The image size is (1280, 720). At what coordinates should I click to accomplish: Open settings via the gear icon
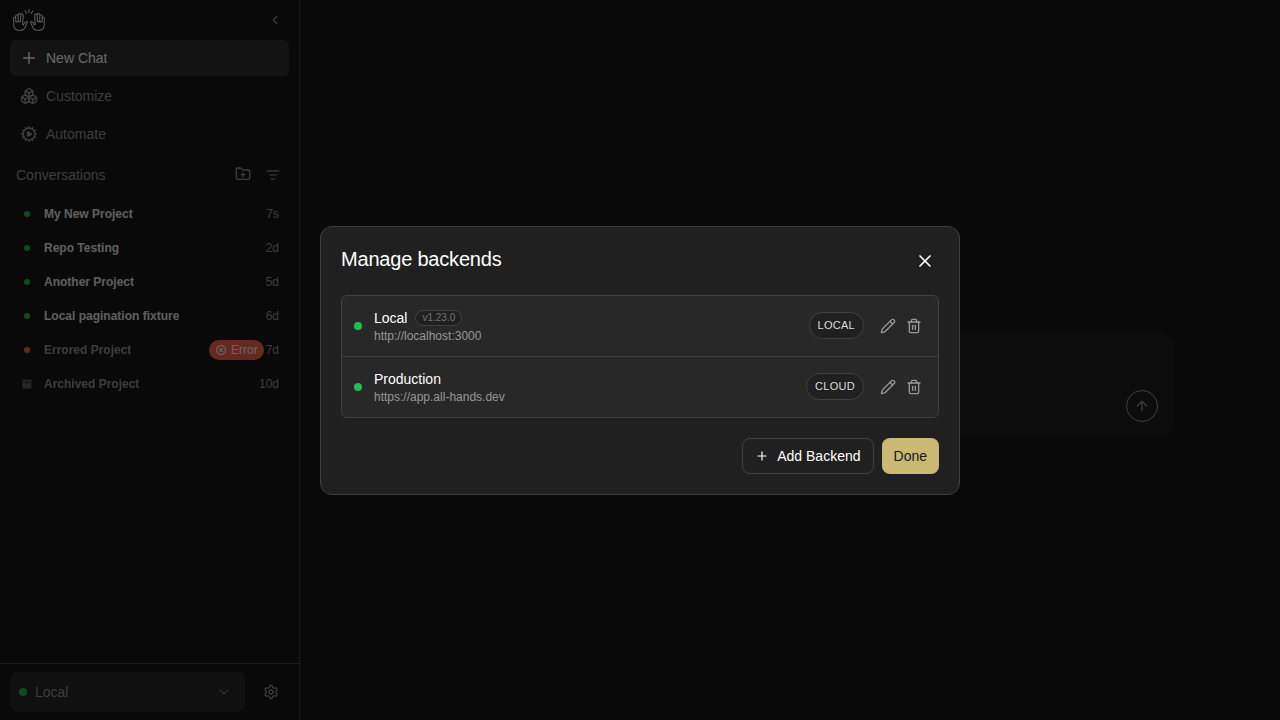271,692
